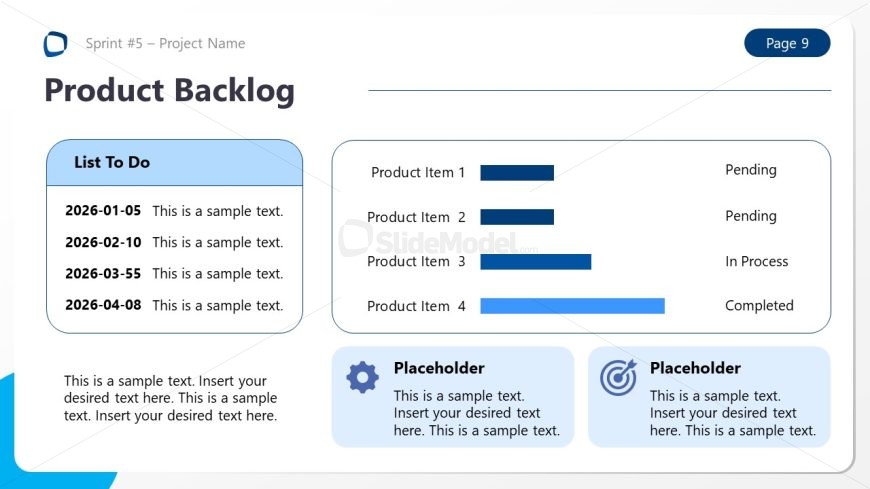Click the sample paragraph below the to-do list
Image resolution: width=870 pixels, height=489 pixels.
(x=170, y=398)
